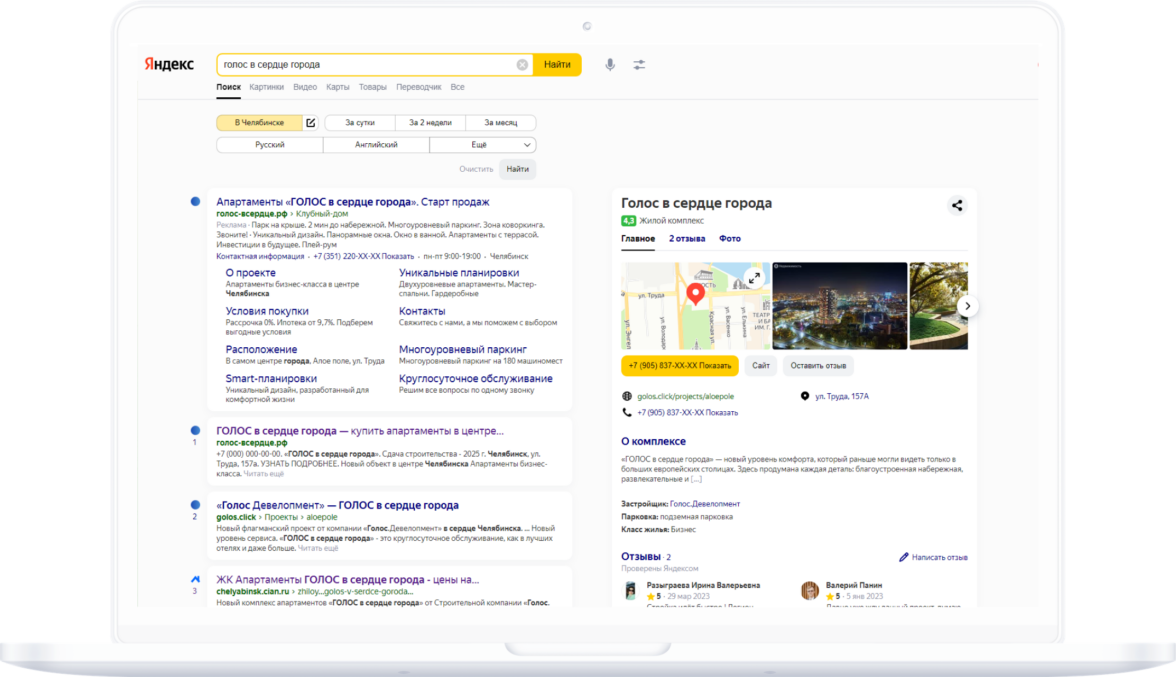
Task: Click the red location pin on the map
Action: tap(695, 295)
